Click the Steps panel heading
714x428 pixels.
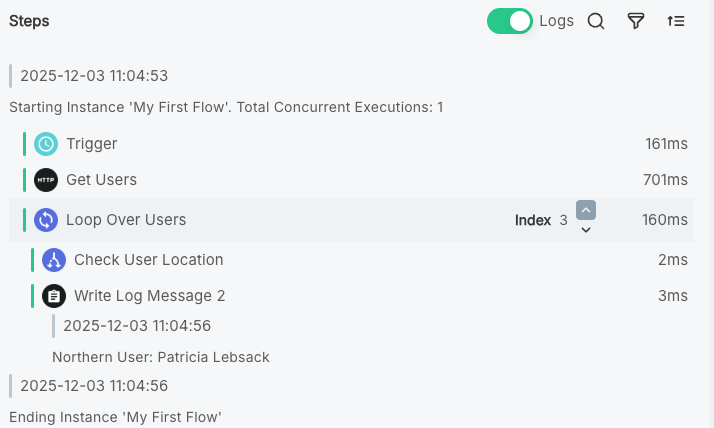(29, 21)
